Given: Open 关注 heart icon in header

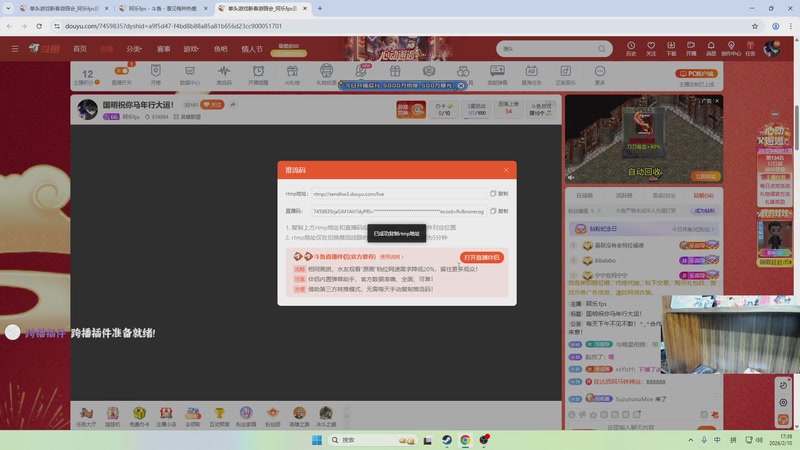Looking at the screenshot, I should (651, 48).
